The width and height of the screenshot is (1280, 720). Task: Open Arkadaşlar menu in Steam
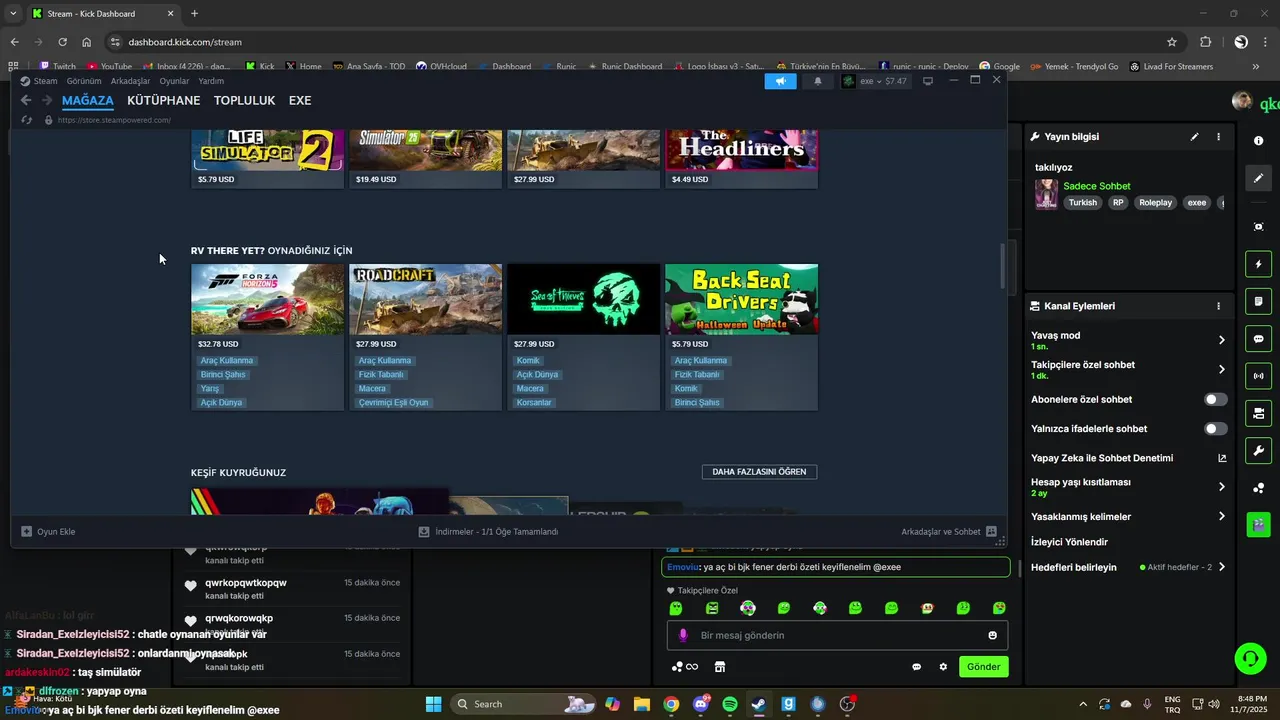pyautogui.click(x=130, y=81)
